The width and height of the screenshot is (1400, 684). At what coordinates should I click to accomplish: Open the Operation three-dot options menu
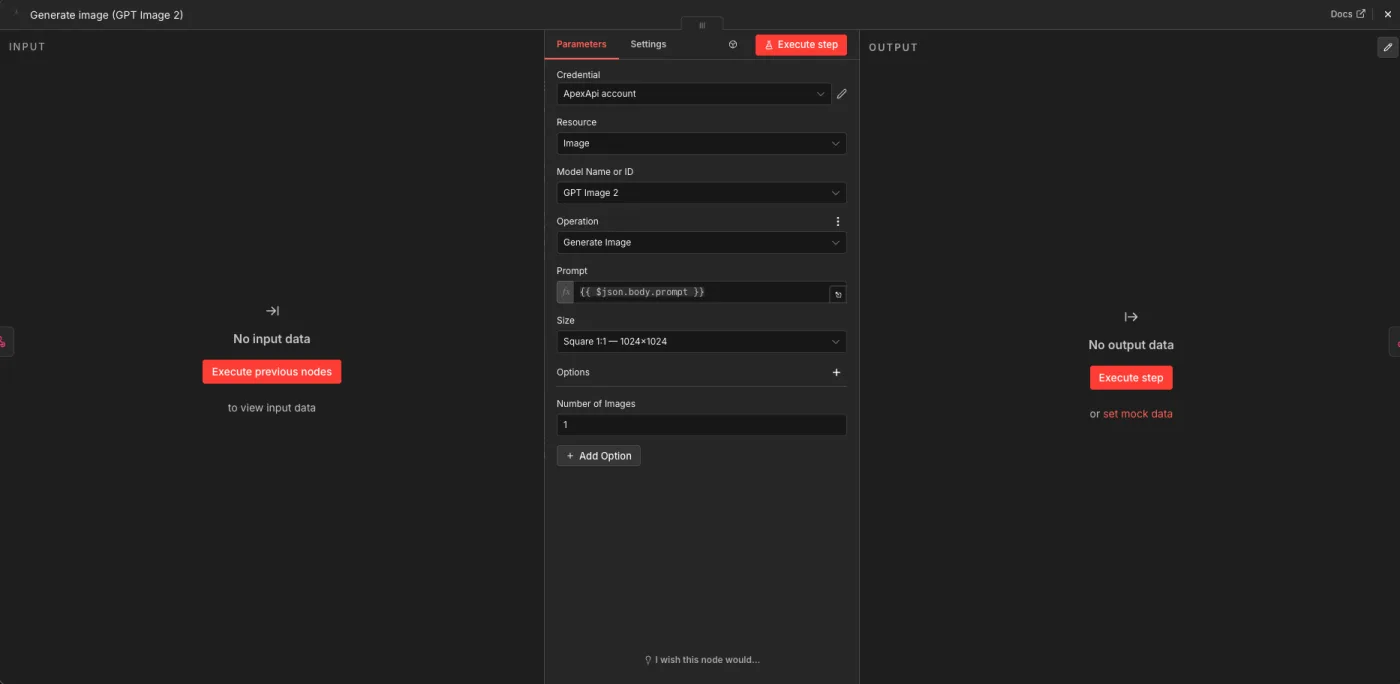pos(838,222)
